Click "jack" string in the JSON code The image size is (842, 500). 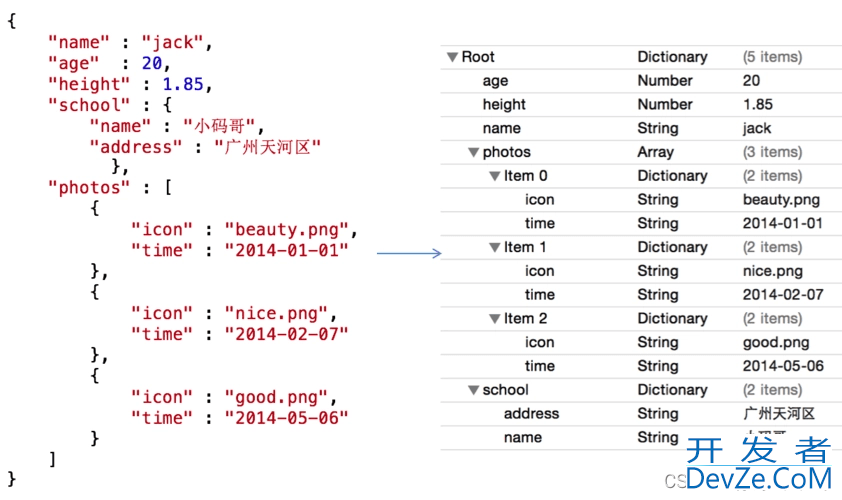coord(172,42)
